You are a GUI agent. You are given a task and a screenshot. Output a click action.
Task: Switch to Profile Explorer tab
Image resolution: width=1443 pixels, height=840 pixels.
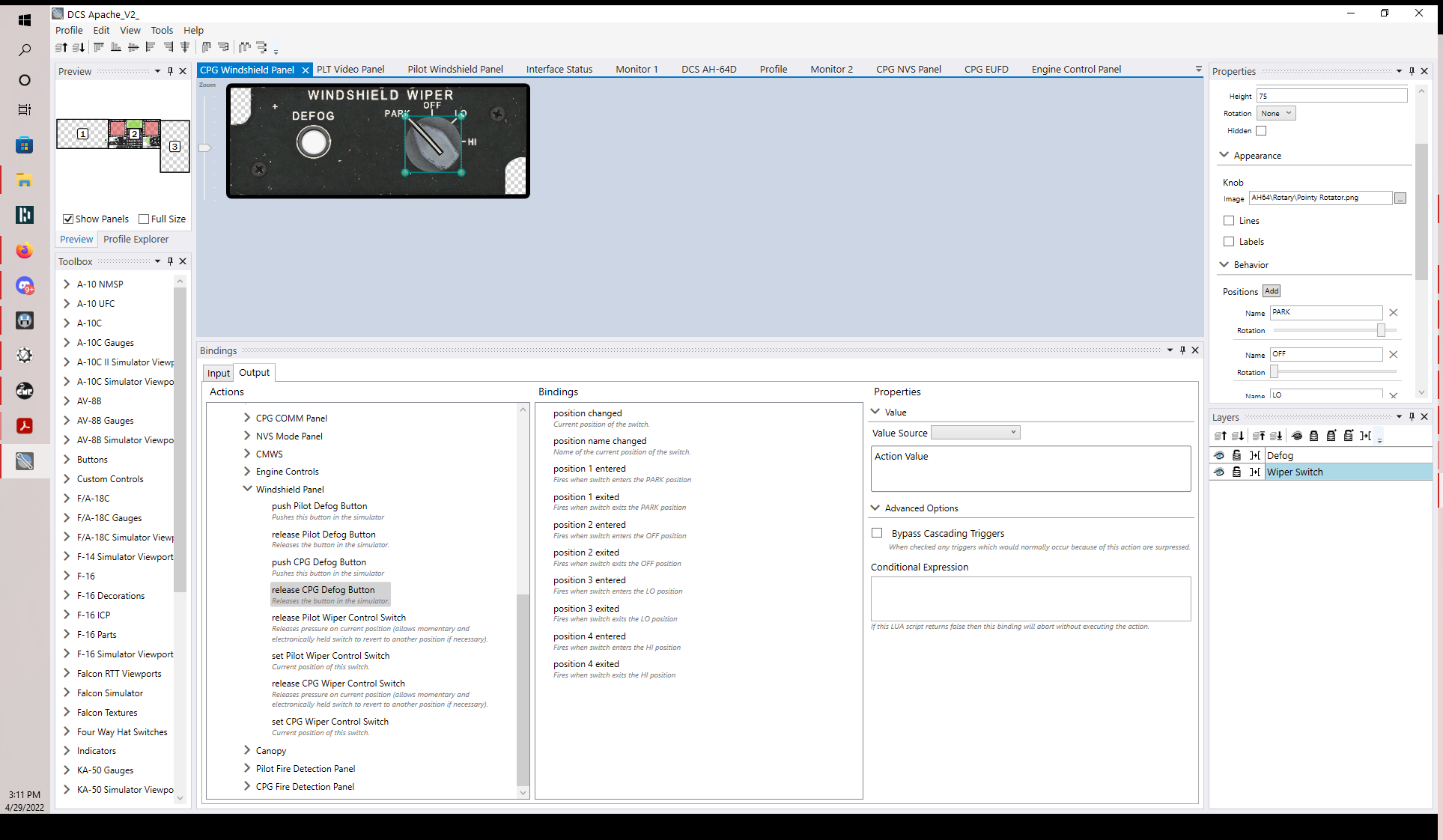click(136, 240)
